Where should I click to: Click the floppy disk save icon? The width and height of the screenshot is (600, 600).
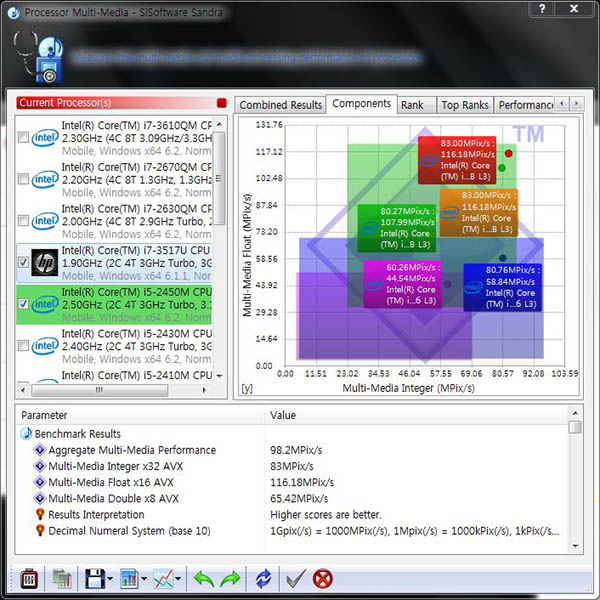(x=95, y=579)
